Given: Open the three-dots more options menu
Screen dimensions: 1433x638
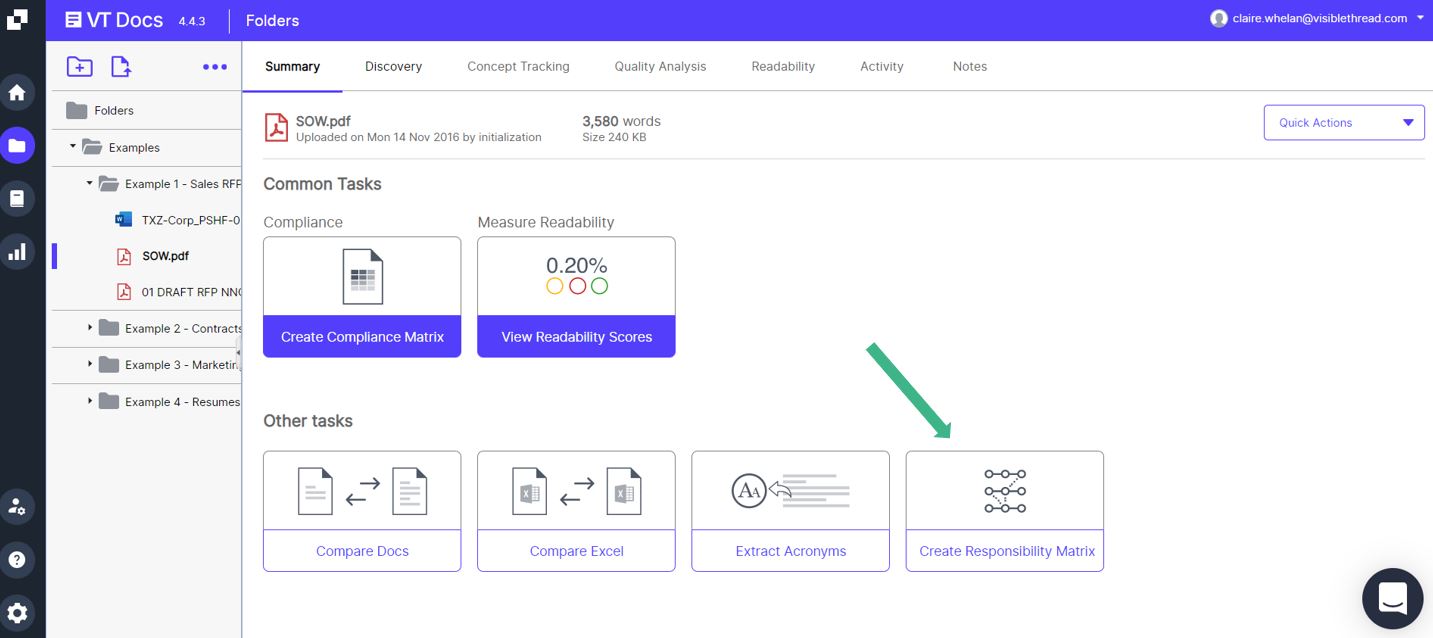Looking at the screenshot, I should click(x=215, y=67).
